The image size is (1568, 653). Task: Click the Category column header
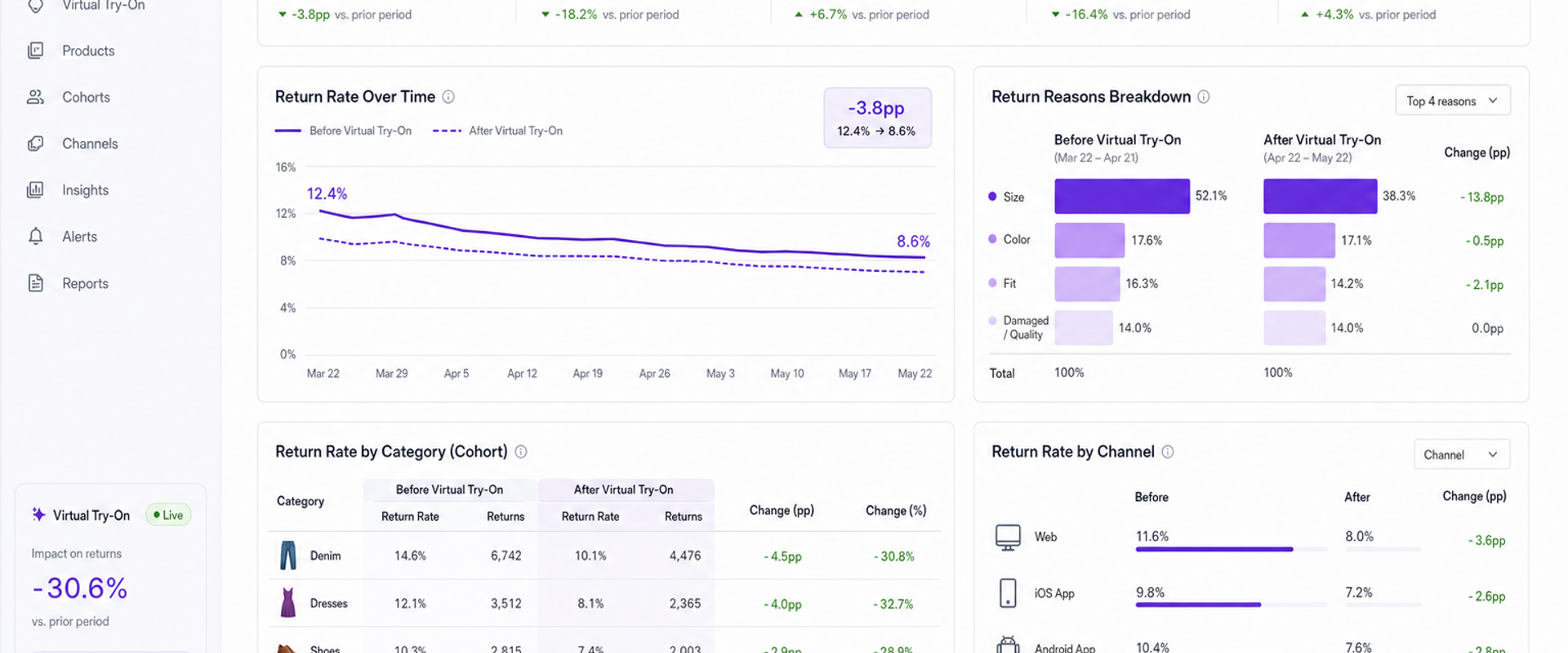coord(301,501)
